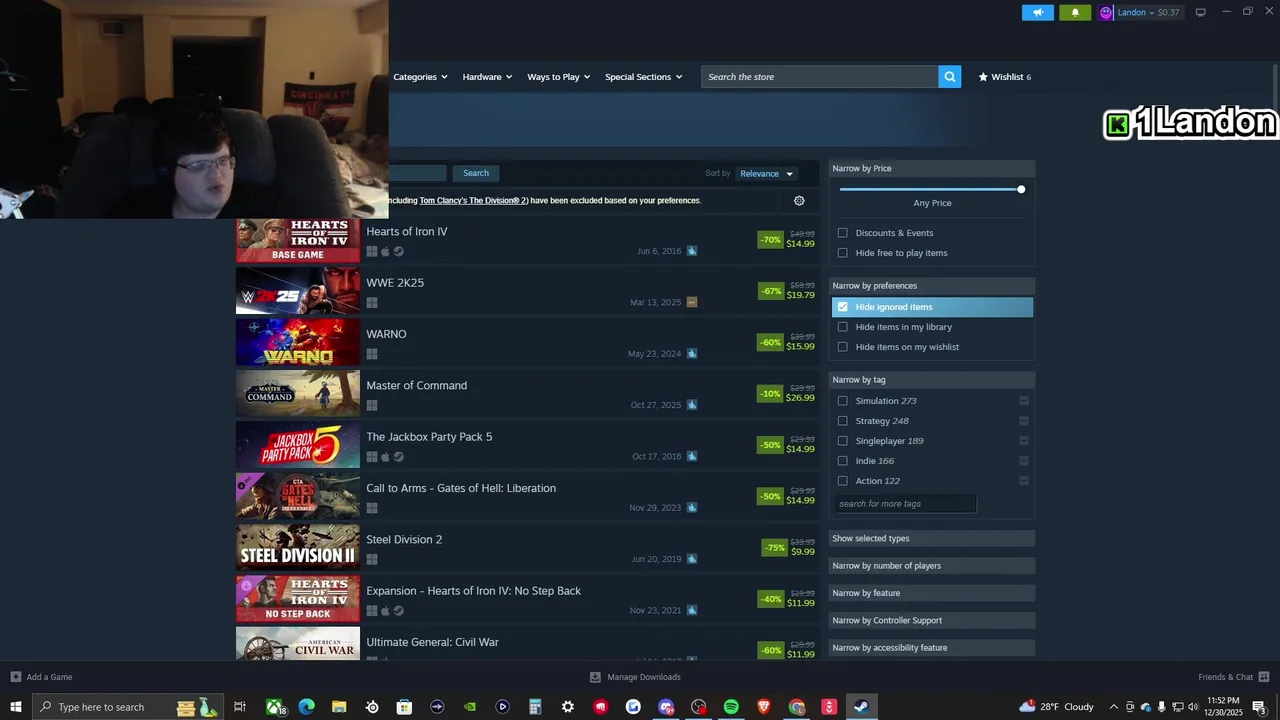The height and width of the screenshot is (720, 1280).
Task: Expand Narrow by number of players
Action: (x=931, y=566)
